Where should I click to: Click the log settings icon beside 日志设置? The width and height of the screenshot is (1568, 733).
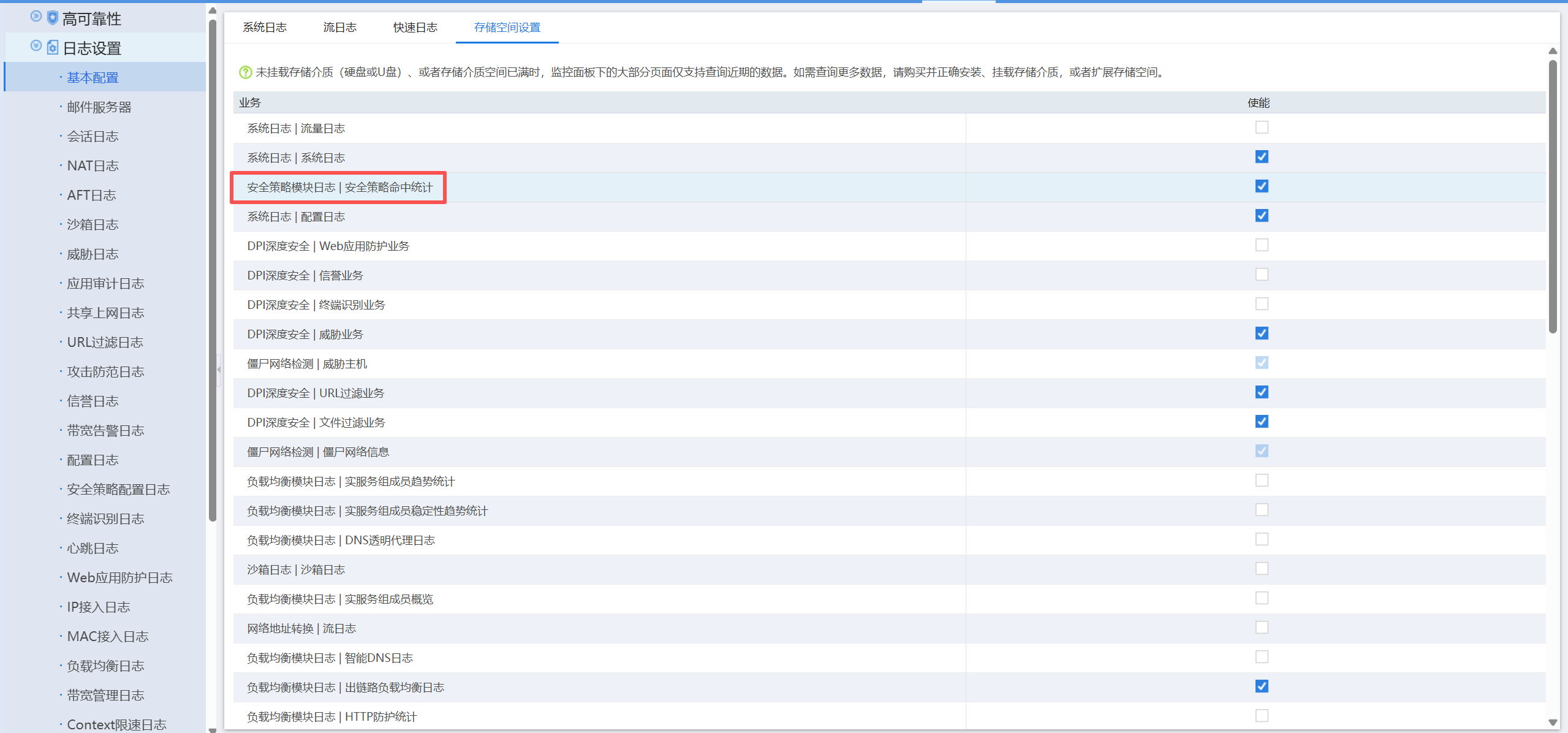53,47
